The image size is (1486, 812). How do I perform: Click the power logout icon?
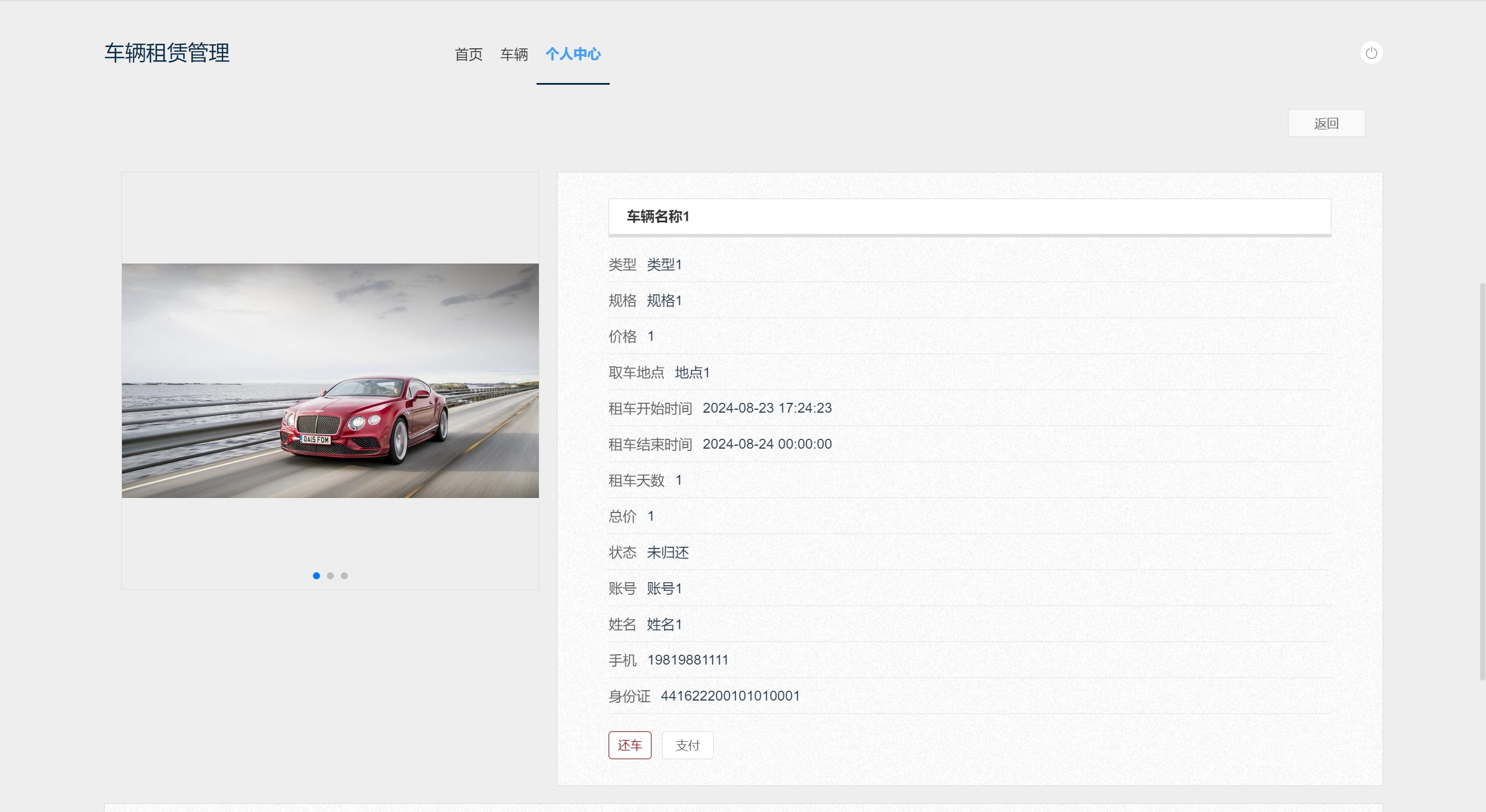1371,53
